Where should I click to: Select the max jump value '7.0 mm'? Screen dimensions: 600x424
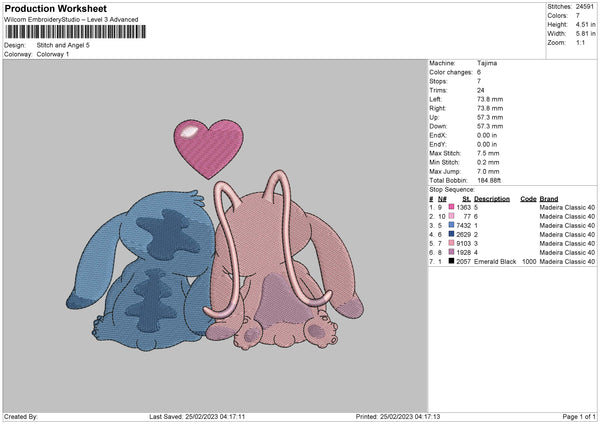click(488, 171)
